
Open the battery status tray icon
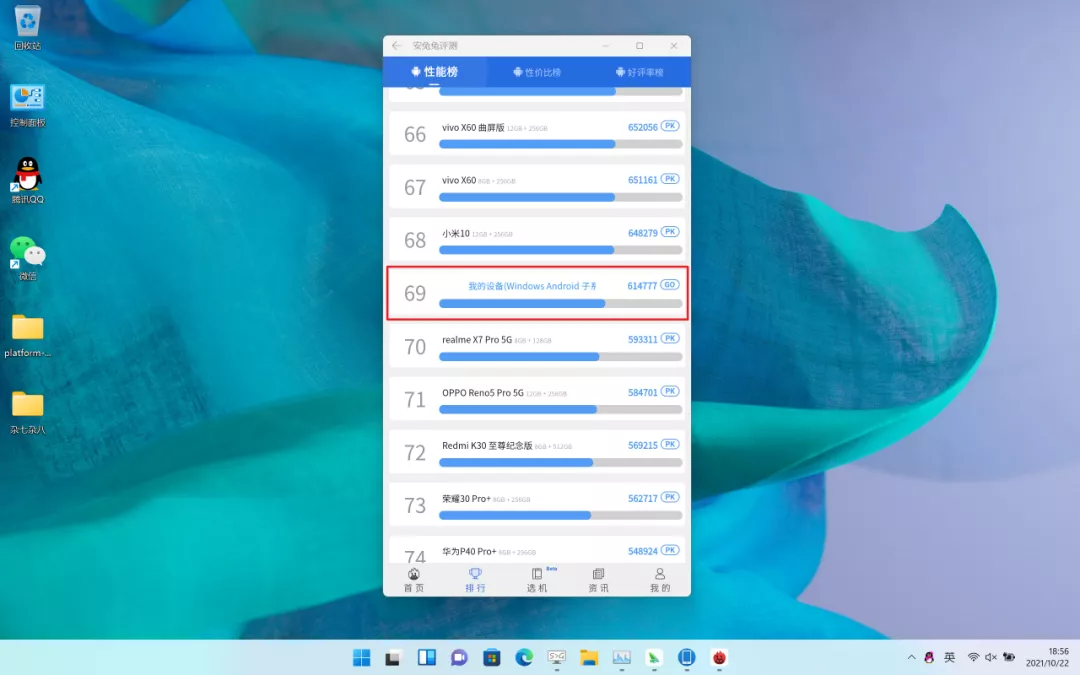click(1009, 658)
